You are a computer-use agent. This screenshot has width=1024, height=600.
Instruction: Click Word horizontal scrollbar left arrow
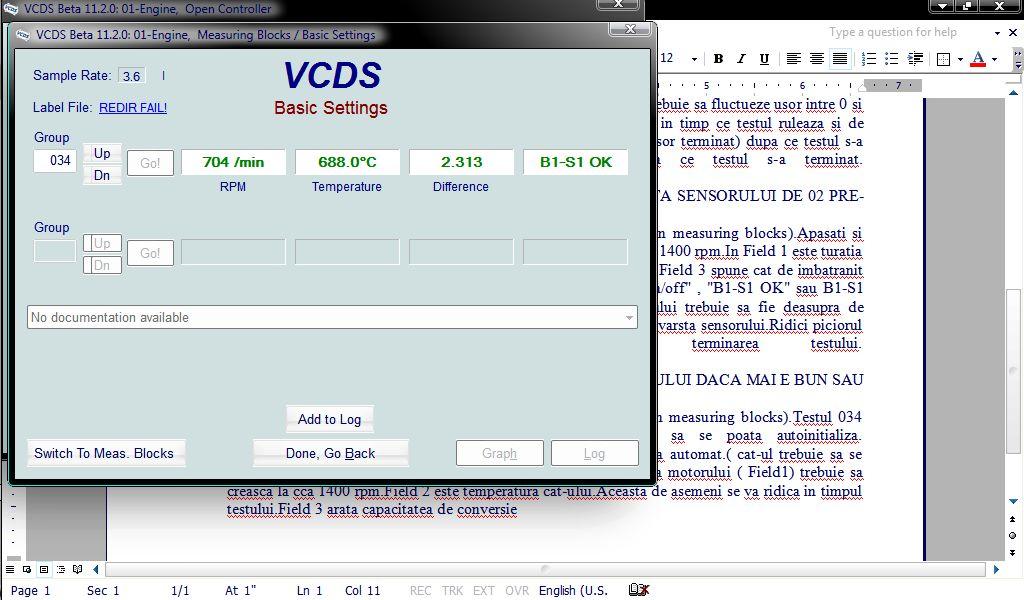[96, 569]
